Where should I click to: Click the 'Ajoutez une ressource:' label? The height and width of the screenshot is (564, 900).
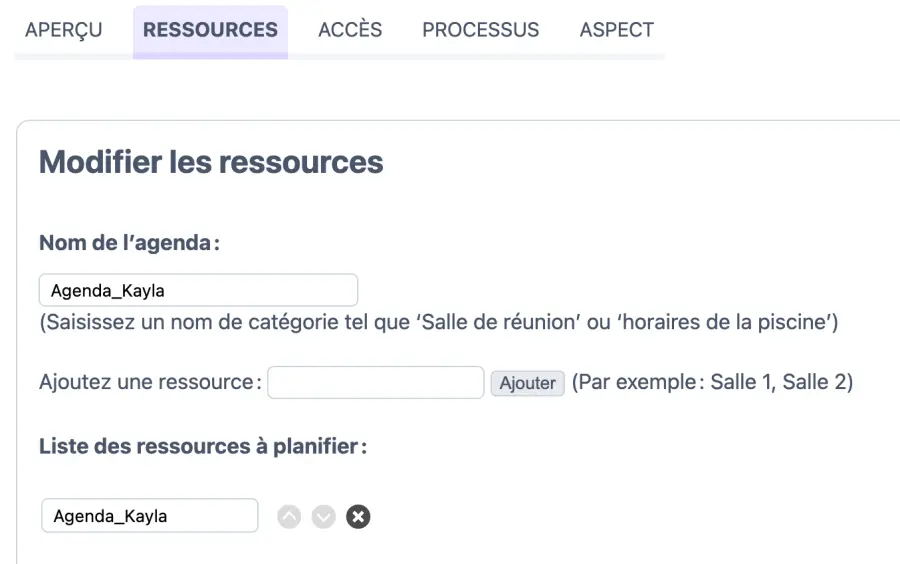(x=150, y=383)
